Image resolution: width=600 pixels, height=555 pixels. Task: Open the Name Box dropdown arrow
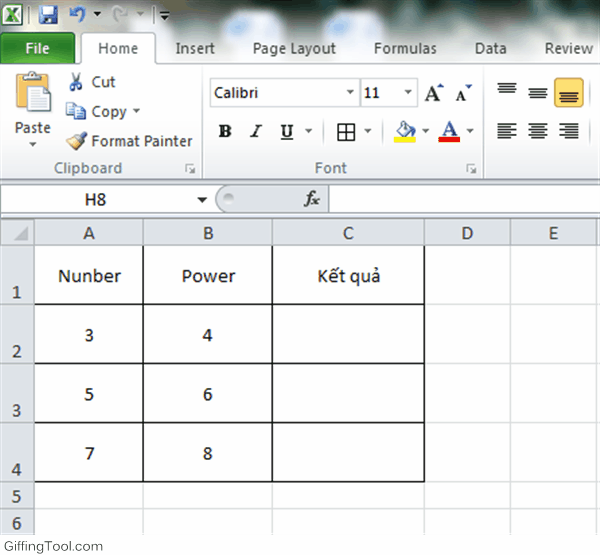[201, 199]
